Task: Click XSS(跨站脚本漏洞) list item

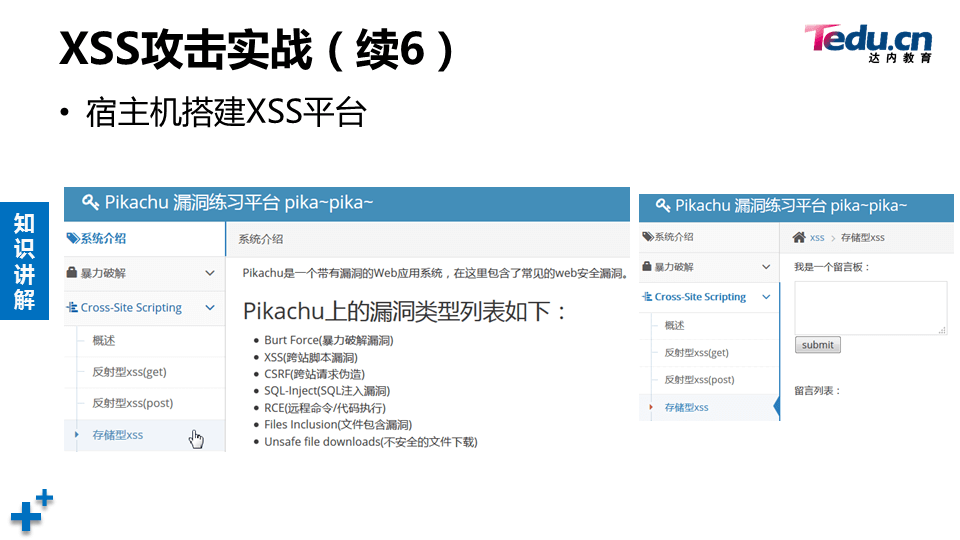Action: click(x=311, y=357)
